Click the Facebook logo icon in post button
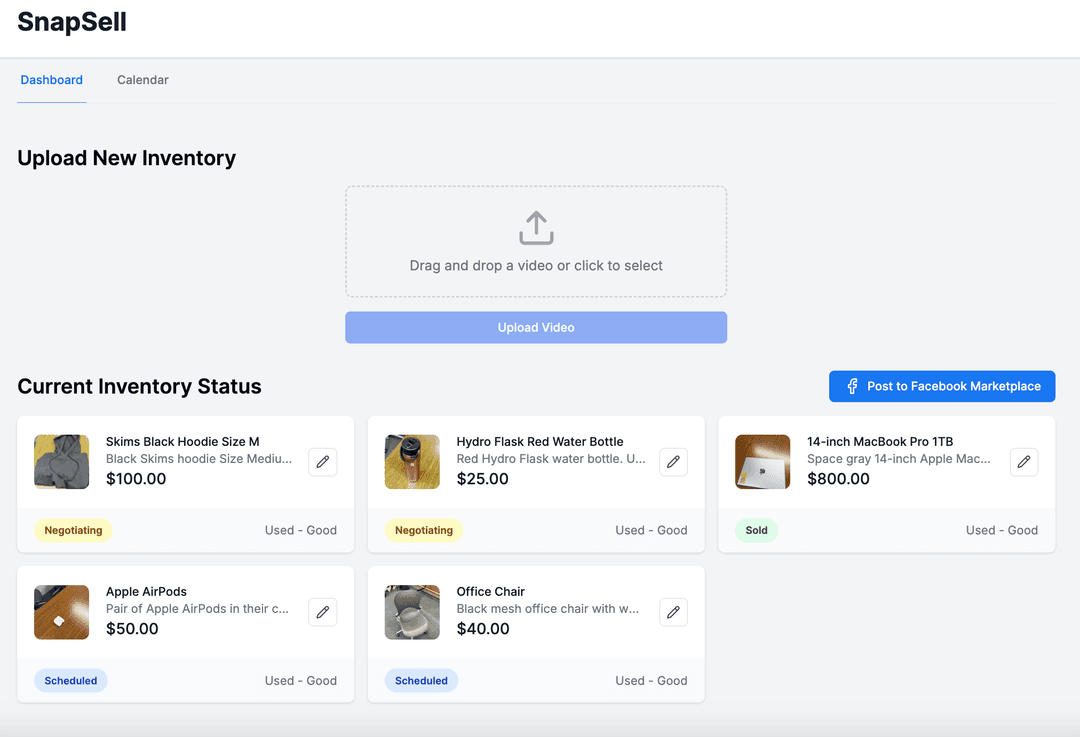The height and width of the screenshot is (737, 1080). pos(852,387)
